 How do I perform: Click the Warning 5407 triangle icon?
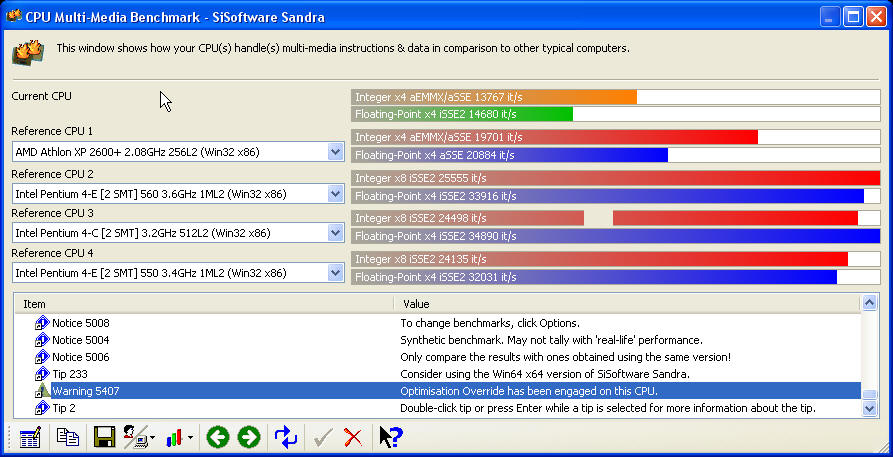42,390
